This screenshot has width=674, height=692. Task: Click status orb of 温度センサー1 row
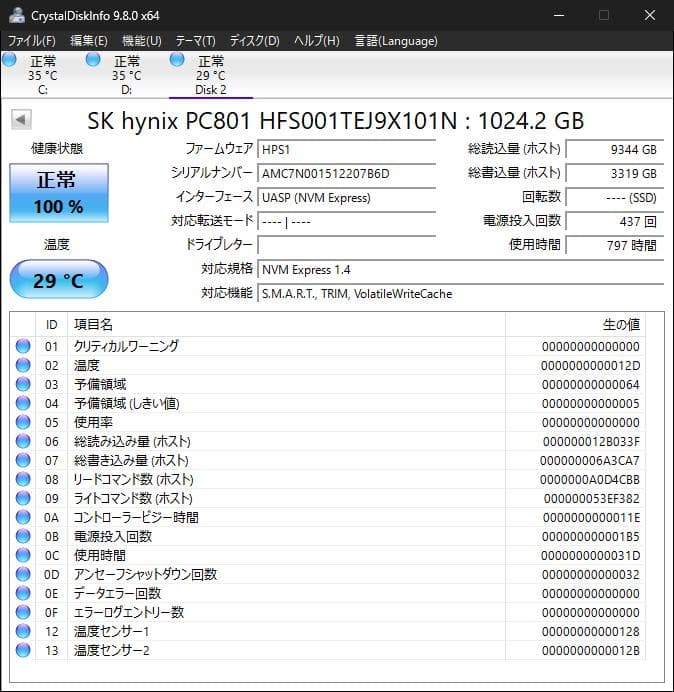[23, 631]
